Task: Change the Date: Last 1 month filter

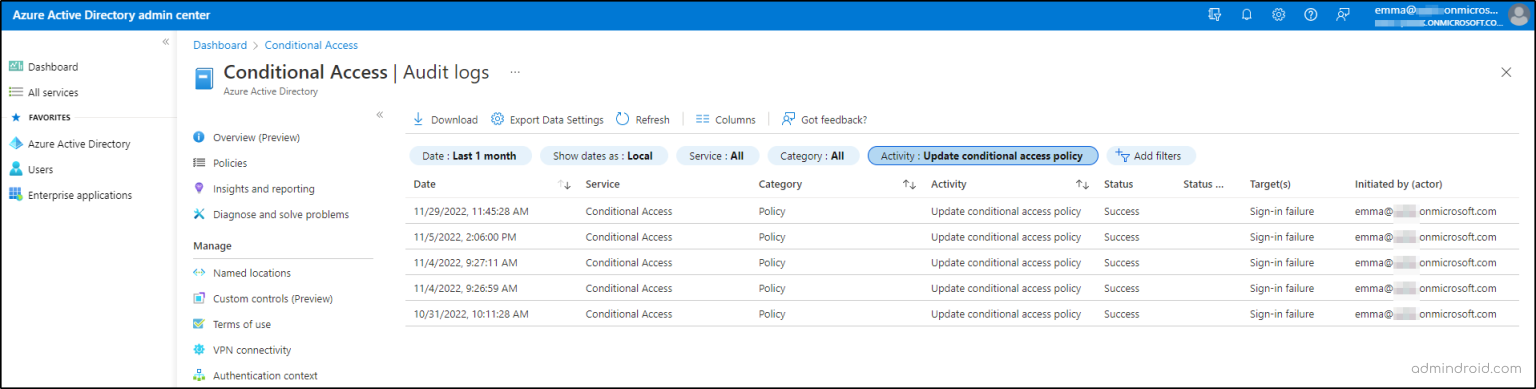Action: coord(469,156)
